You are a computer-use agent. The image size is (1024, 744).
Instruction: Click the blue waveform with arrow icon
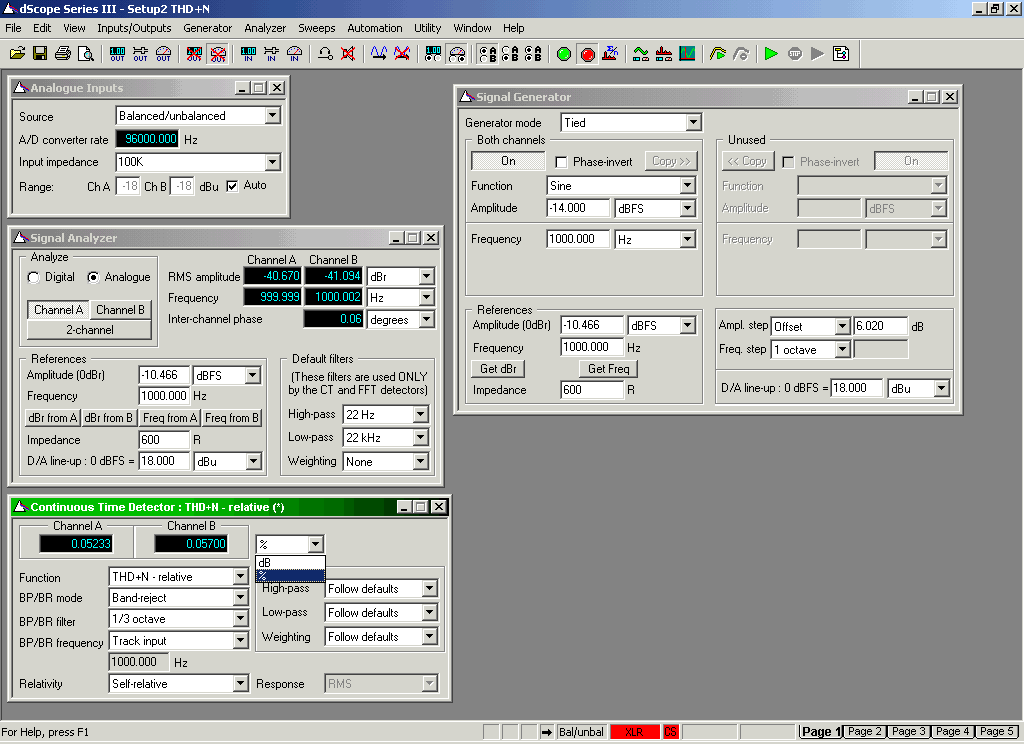379,54
